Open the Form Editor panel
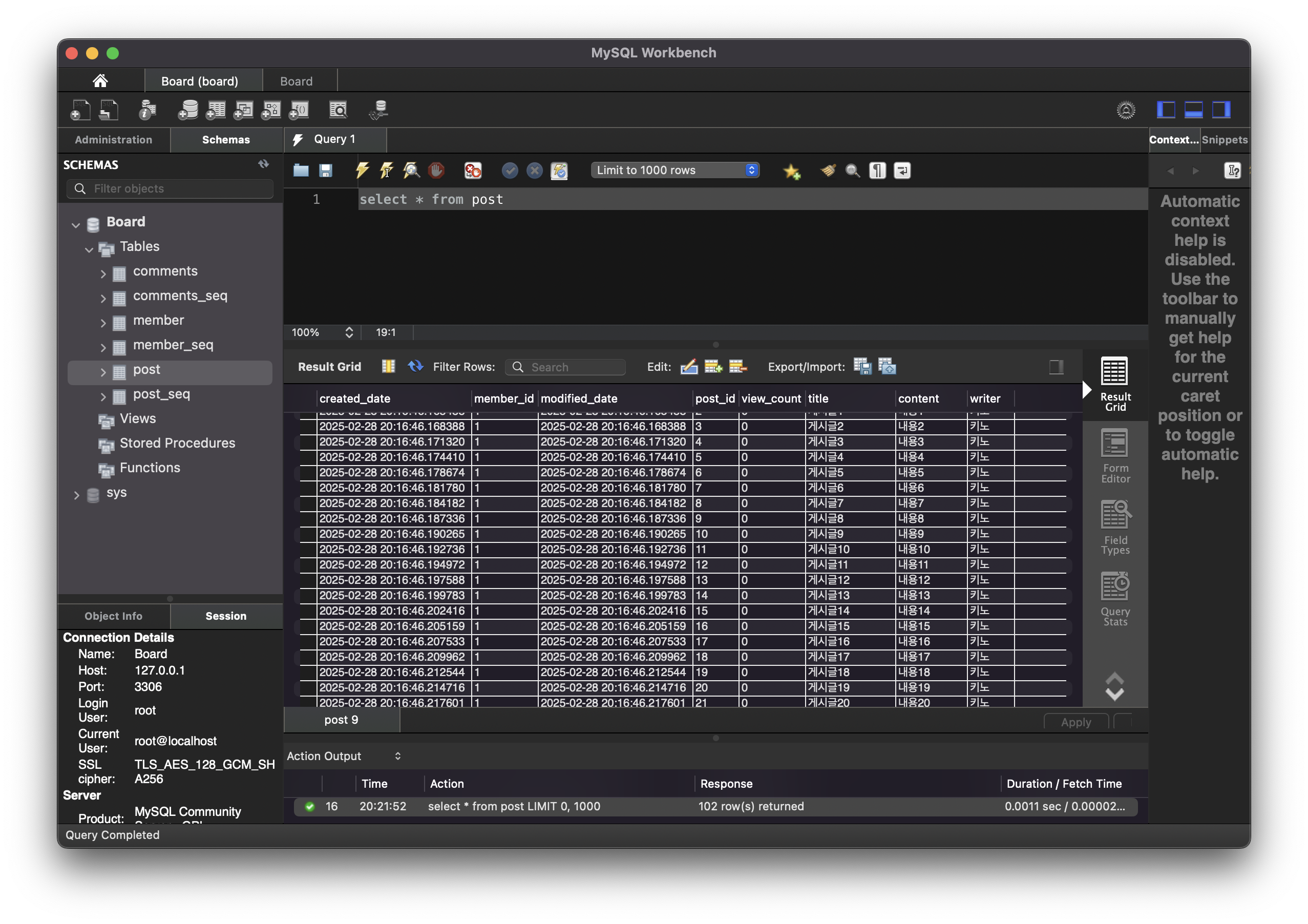 [x=1115, y=456]
